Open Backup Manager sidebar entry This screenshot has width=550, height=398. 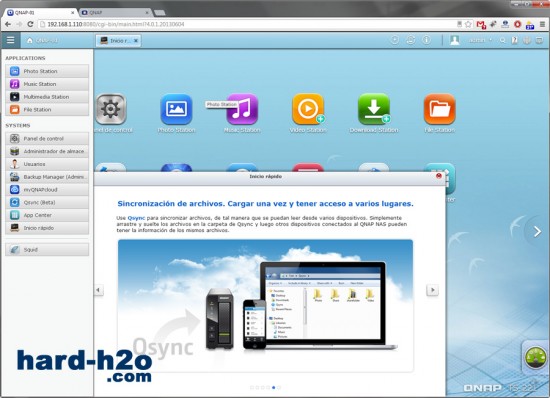pyautogui.click(x=47, y=177)
